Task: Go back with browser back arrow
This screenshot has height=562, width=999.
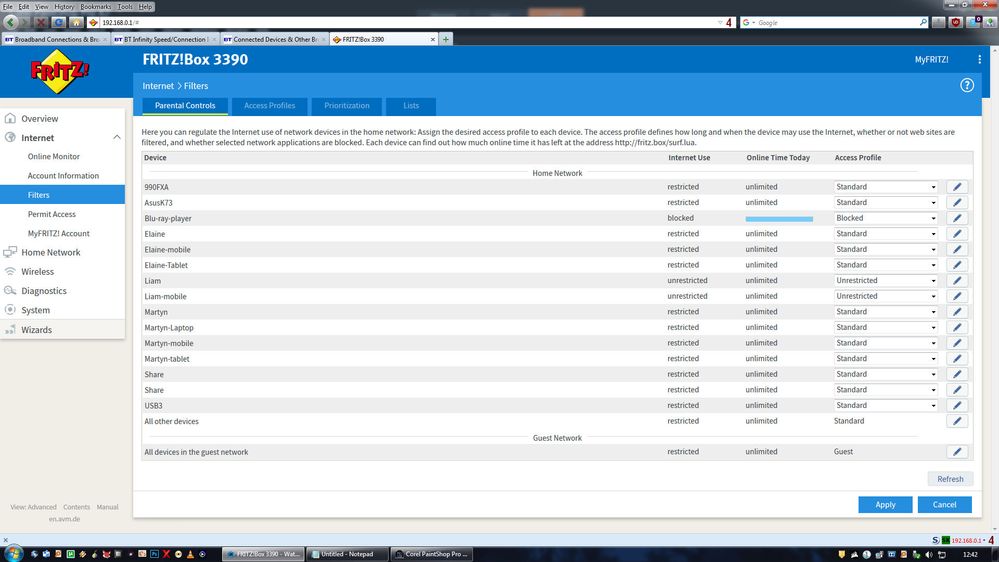Action: (x=11, y=22)
